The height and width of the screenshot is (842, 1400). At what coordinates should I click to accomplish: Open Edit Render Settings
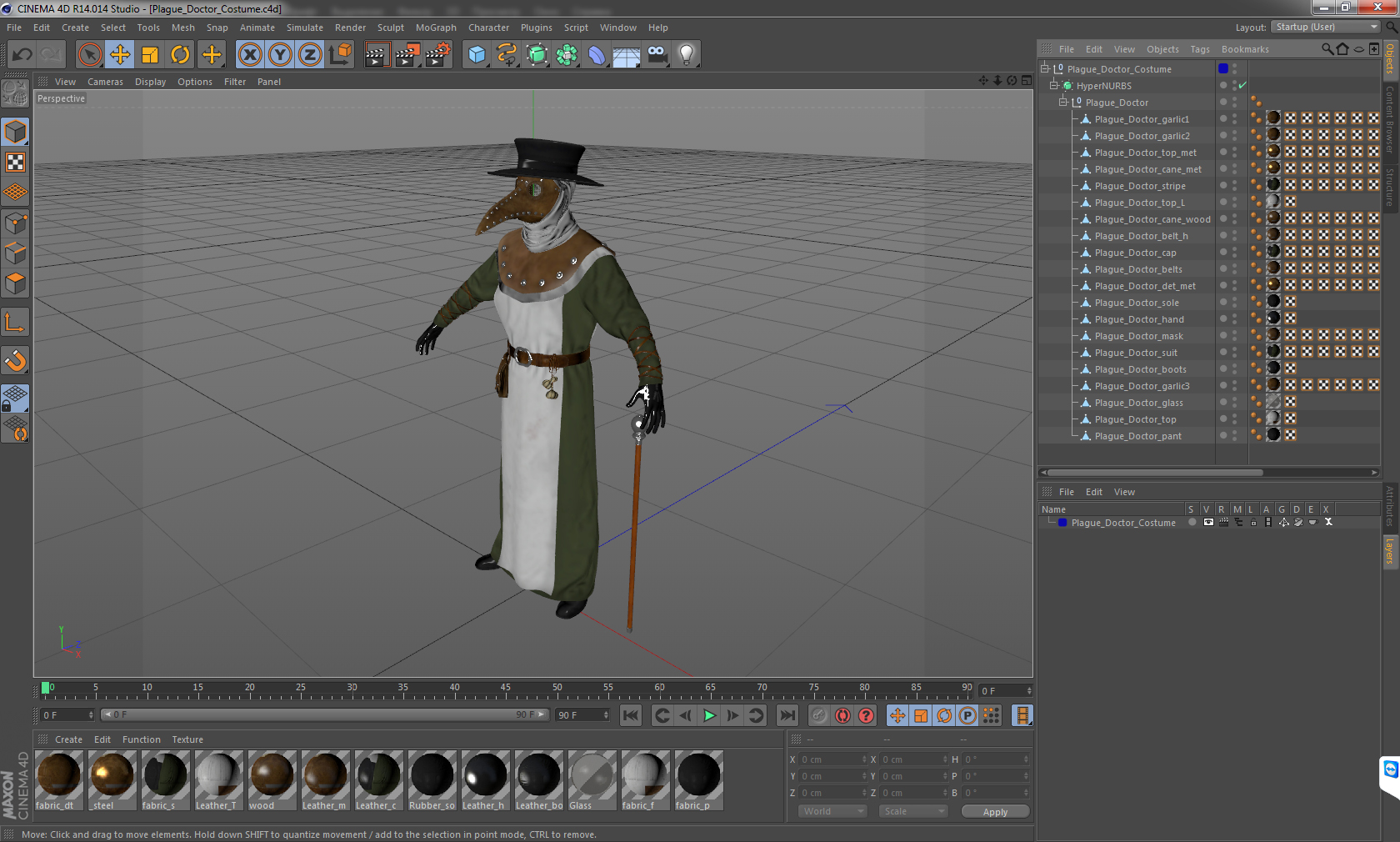coord(437,55)
